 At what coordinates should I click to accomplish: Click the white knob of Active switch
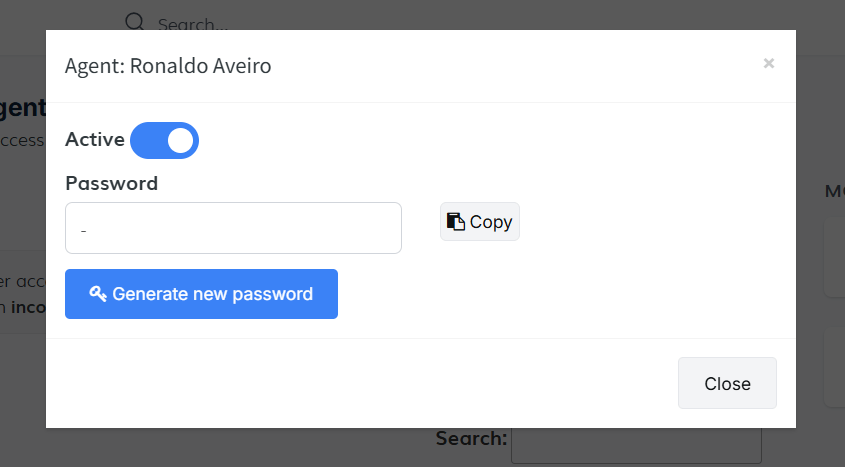pos(180,140)
